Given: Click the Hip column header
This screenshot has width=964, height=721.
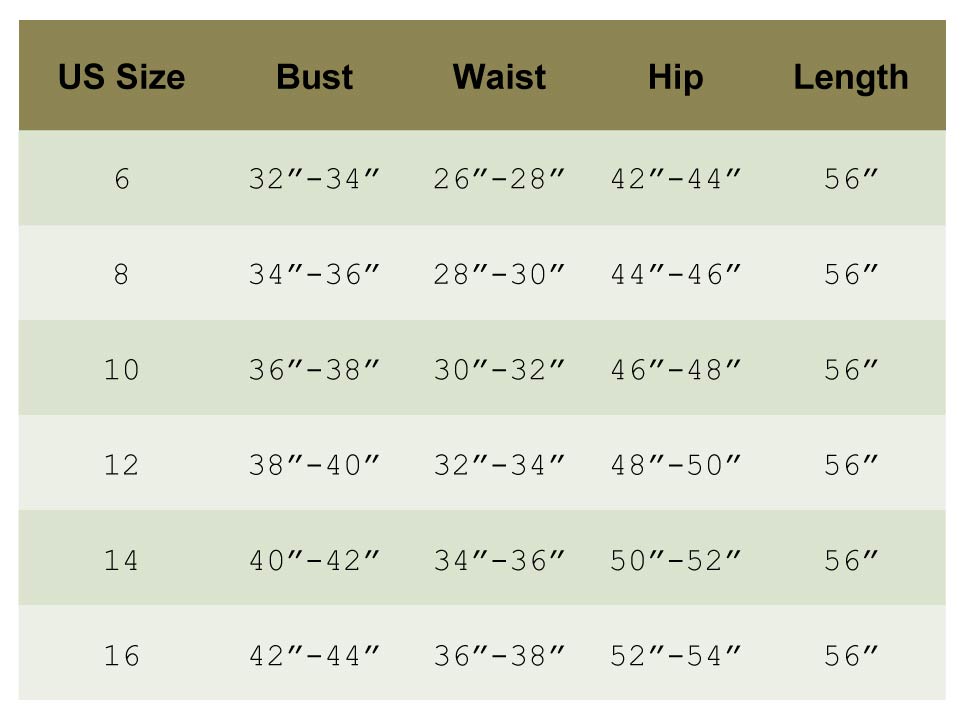Looking at the screenshot, I should click(x=675, y=77).
